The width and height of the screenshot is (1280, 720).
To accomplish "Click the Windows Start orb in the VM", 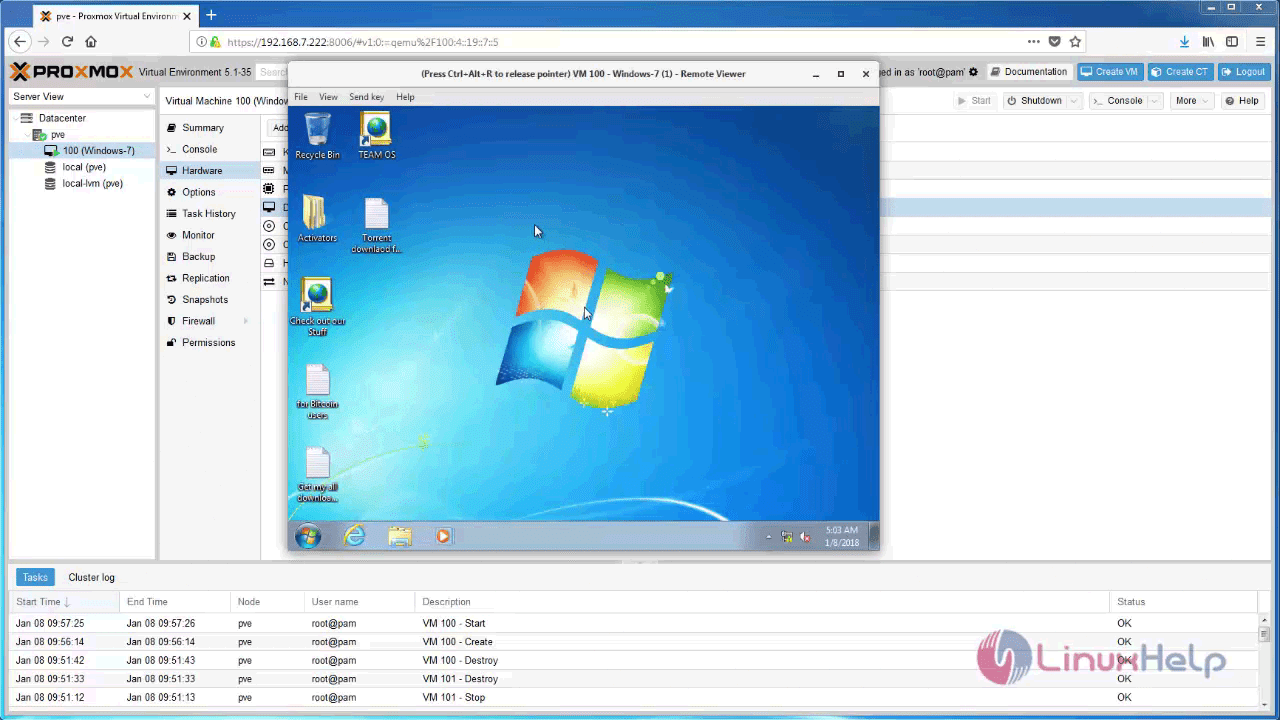I will [308, 536].
